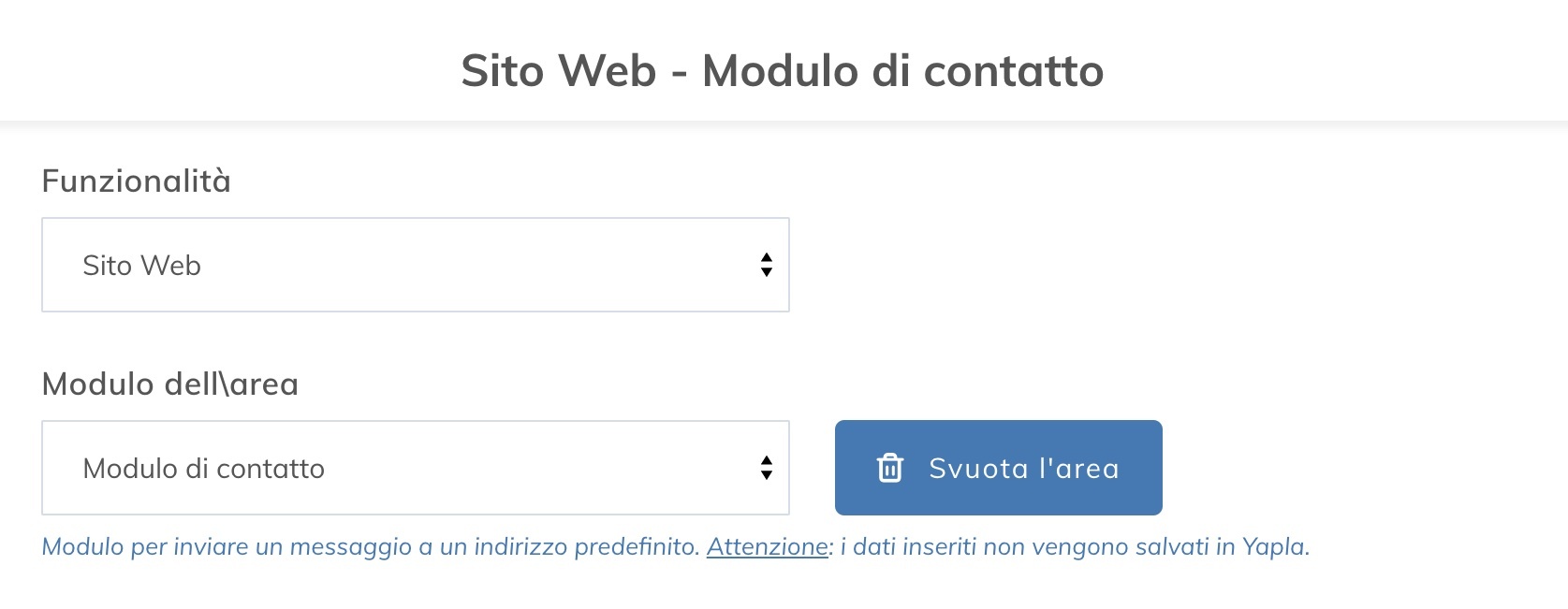Click the Sito Web option text in the selector
Viewport: 1568px width, 609px height.
[141, 265]
